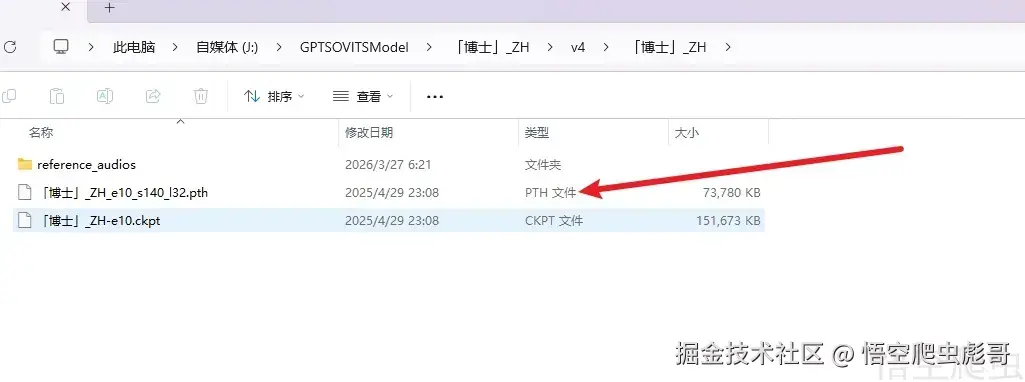Click the 文件夹 type cell

pos(543,165)
